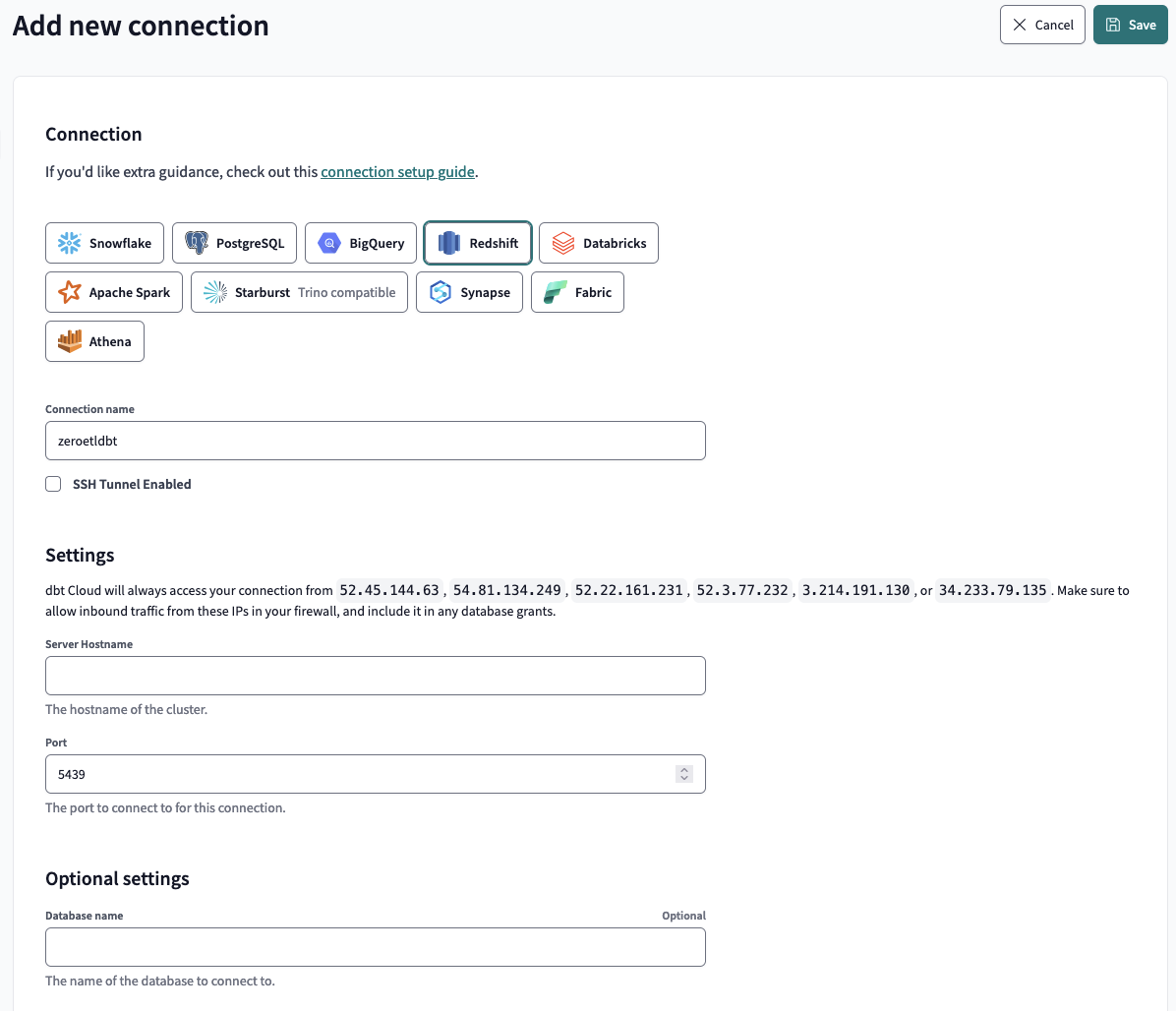The width and height of the screenshot is (1176, 1011).
Task: Focus the Connection name field
Action: coord(375,441)
